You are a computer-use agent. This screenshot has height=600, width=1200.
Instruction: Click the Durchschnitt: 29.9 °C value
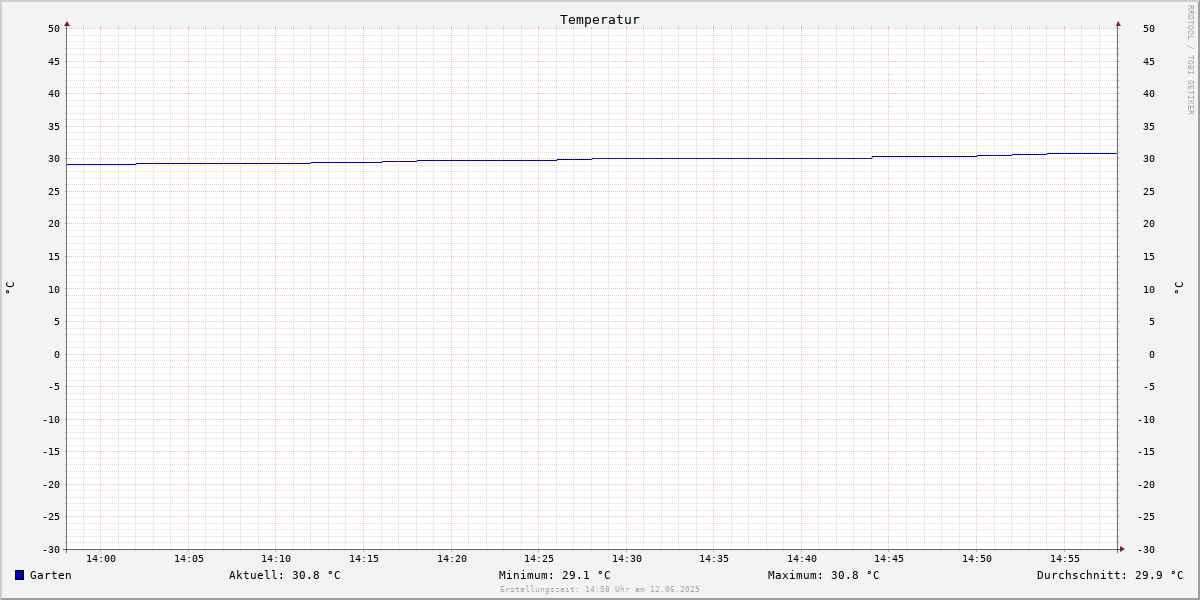pos(1110,575)
